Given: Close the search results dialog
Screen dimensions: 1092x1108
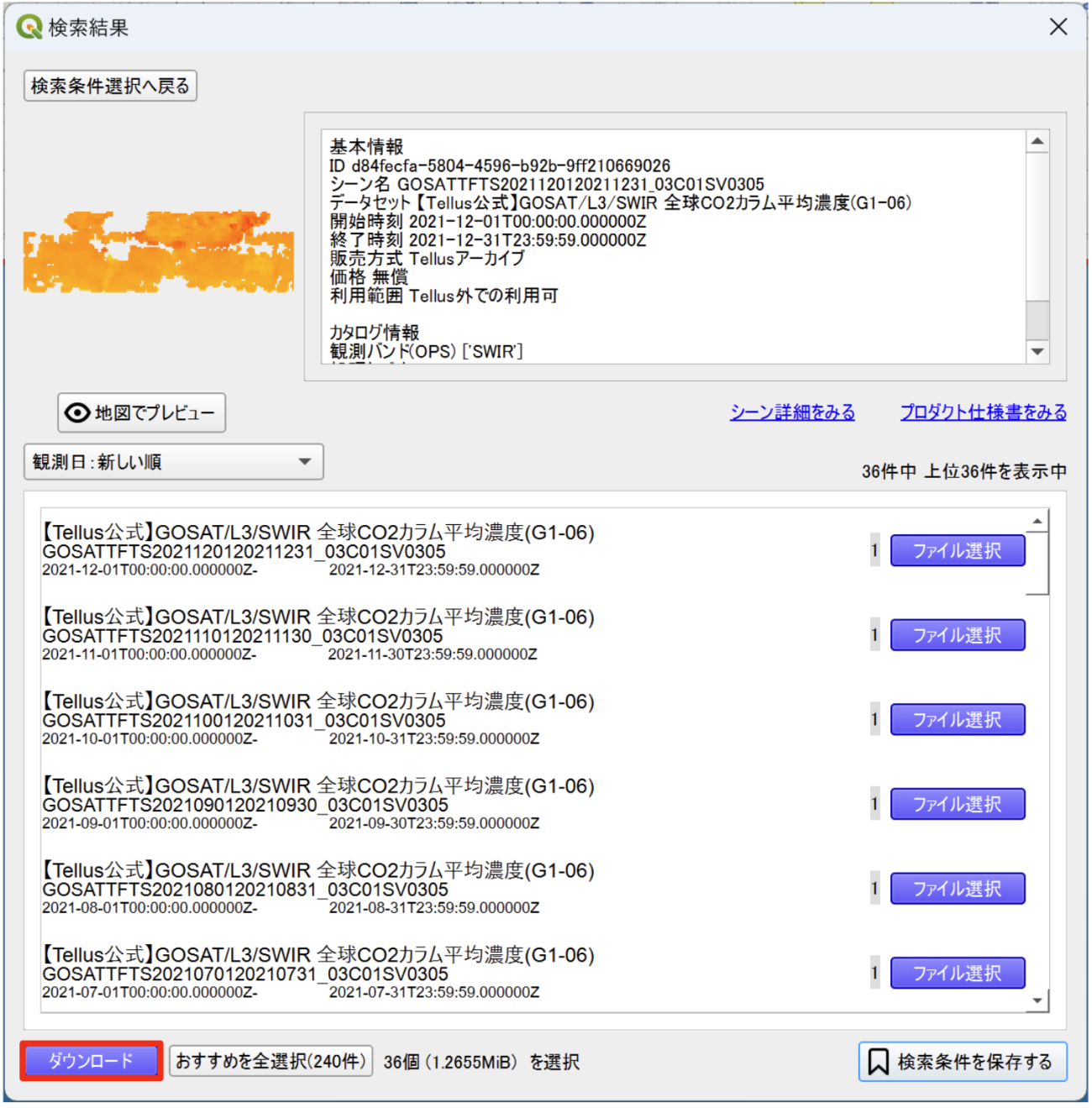Looking at the screenshot, I should [x=1058, y=27].
